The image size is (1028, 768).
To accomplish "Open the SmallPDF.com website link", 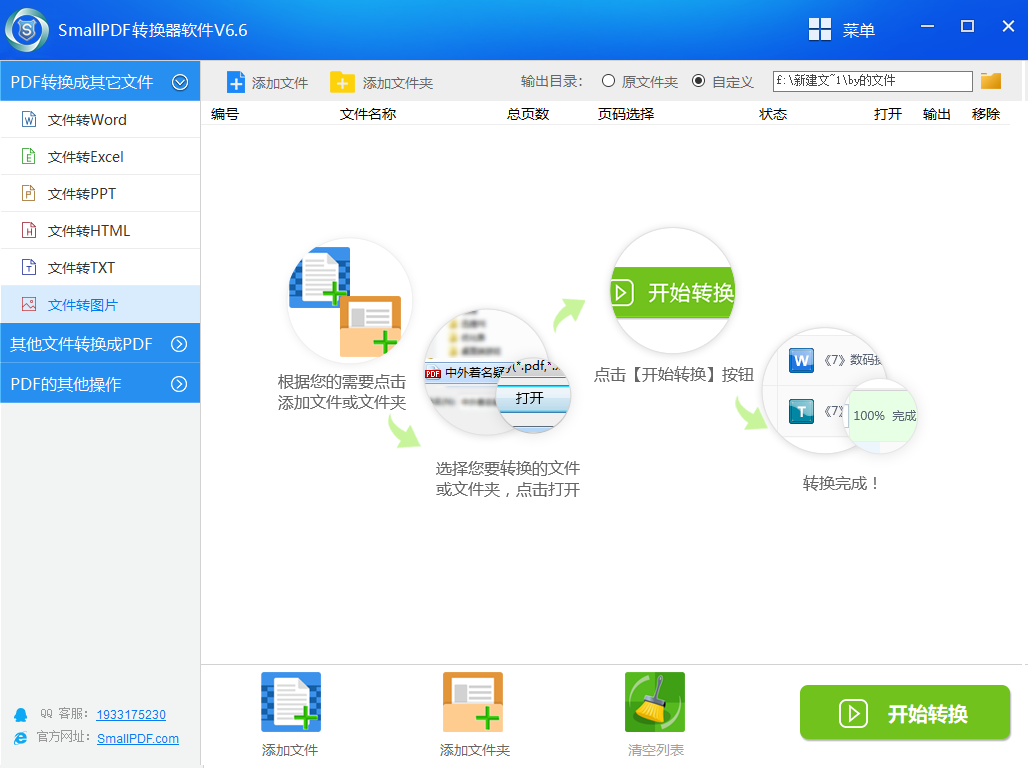I will pyautogui.click(x=138, y=738).
